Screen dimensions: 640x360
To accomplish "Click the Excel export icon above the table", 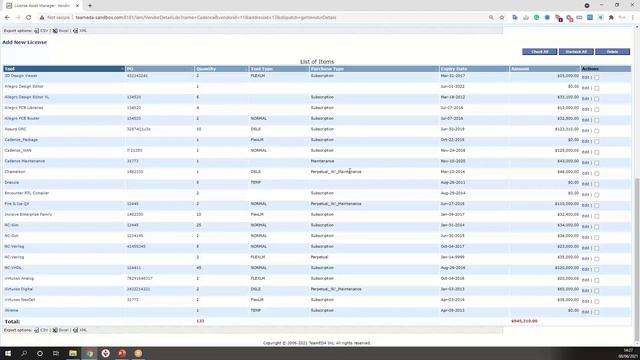I will click(55, 31).
